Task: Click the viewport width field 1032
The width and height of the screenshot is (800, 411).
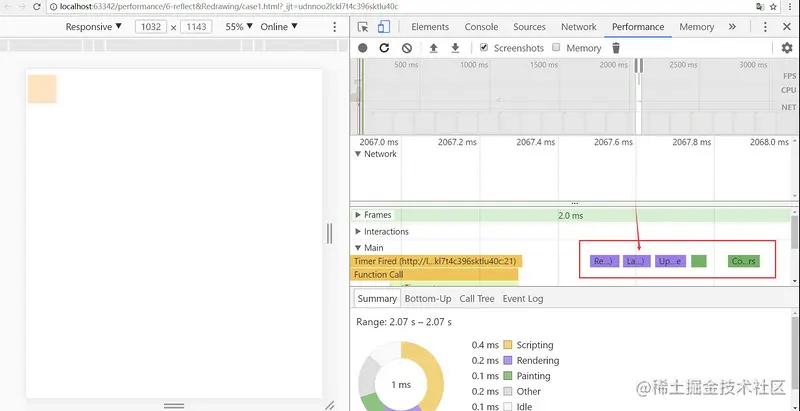Action: [151, 27]
